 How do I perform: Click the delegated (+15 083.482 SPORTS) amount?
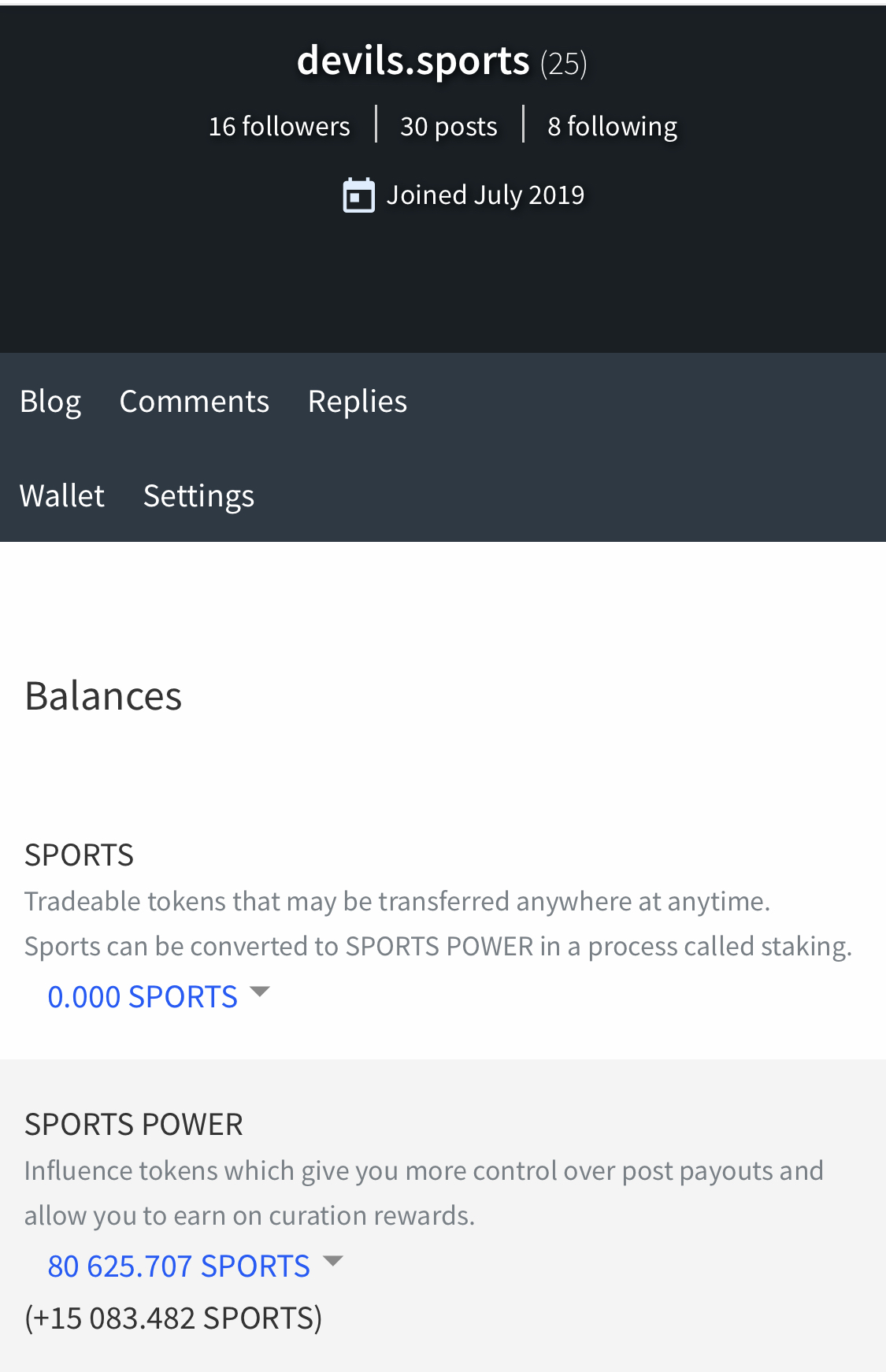173,1318
